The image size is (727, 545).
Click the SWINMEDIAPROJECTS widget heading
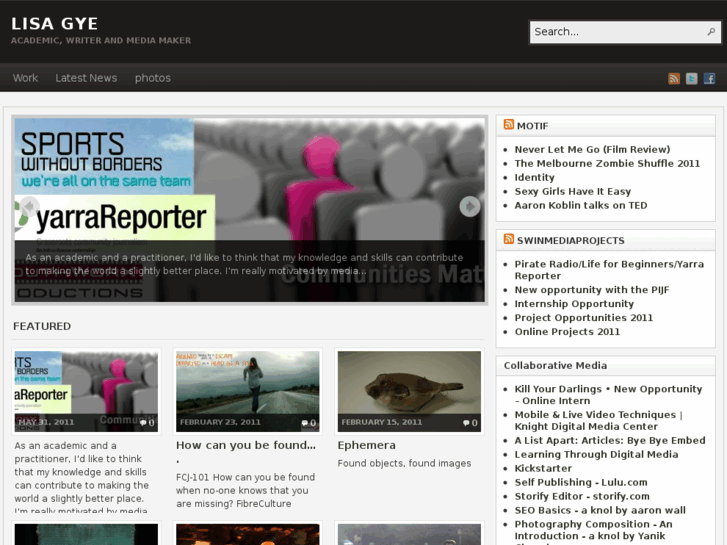[570, 240]
